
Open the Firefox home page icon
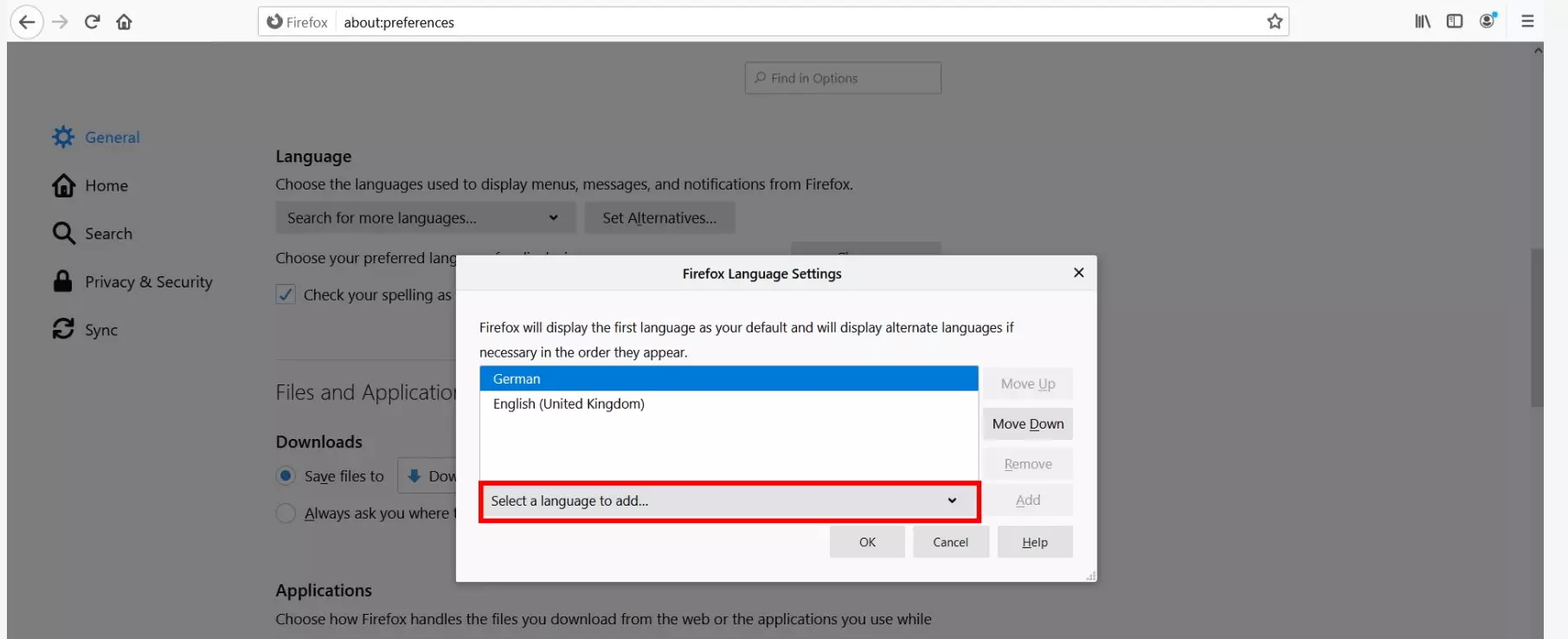(125, 22)
